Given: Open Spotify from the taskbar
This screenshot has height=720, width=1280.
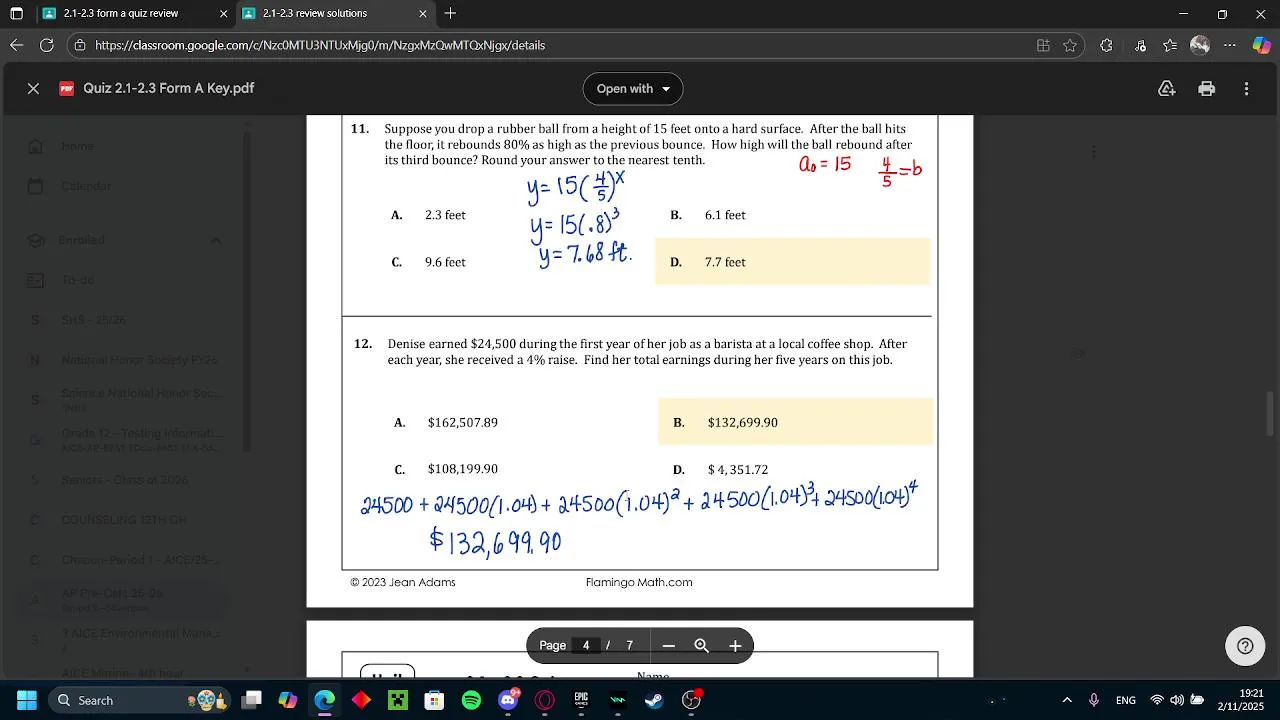Looking at the screenshot, I should [x=471, y=700].
